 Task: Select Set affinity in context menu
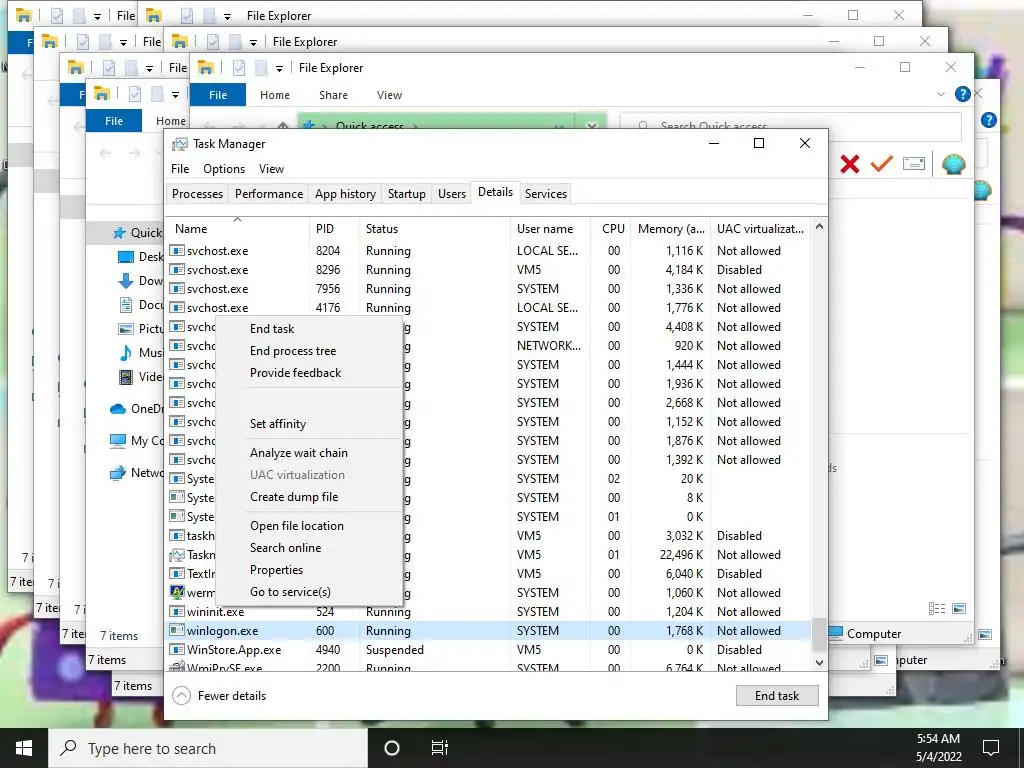(x=278, y=424)
